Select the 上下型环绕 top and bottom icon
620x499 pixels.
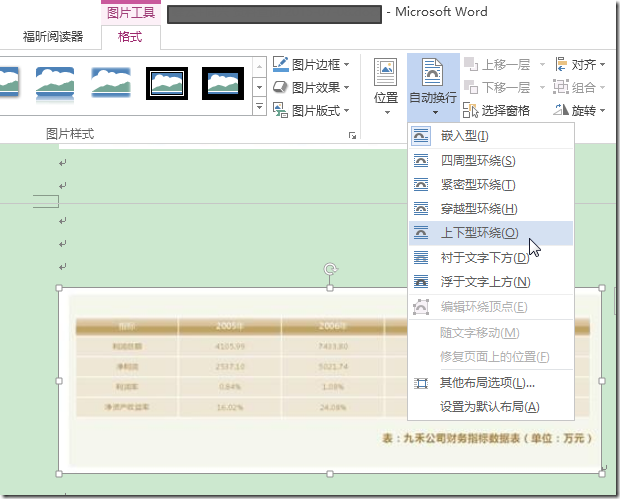point(421,233)
